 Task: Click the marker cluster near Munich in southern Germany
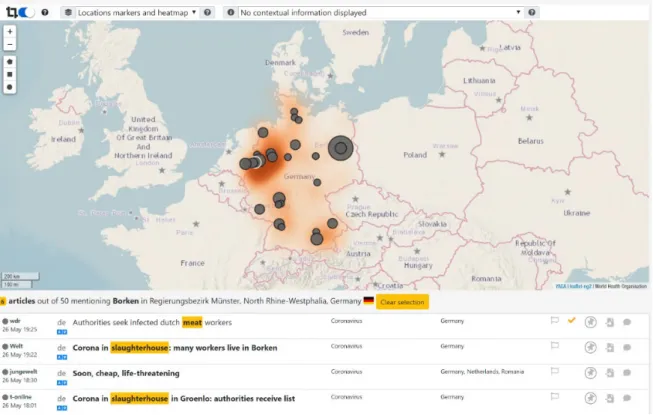coord(317,237)
